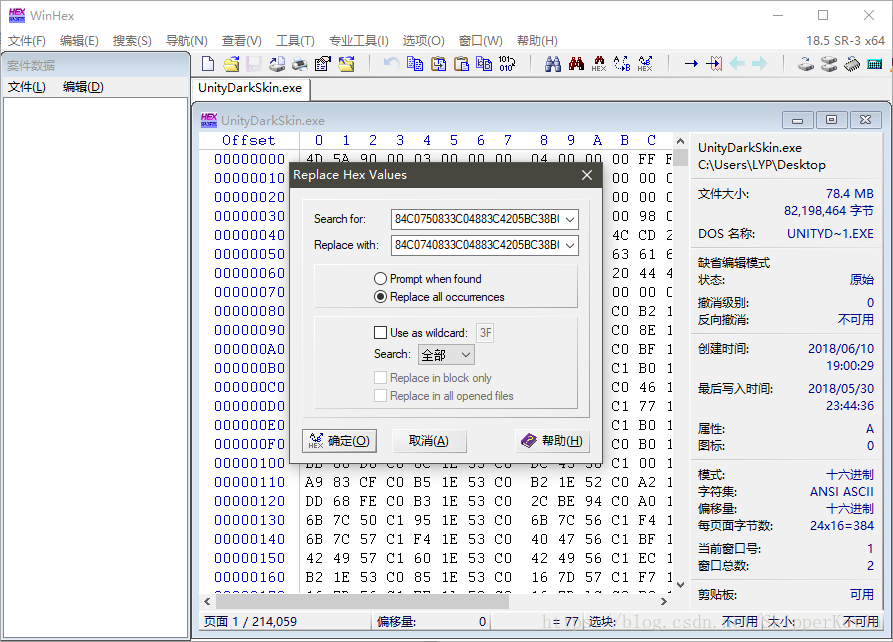Click the Back navigation arrow
This screenshot has width=893, height=642.
(x=738, y=63)
